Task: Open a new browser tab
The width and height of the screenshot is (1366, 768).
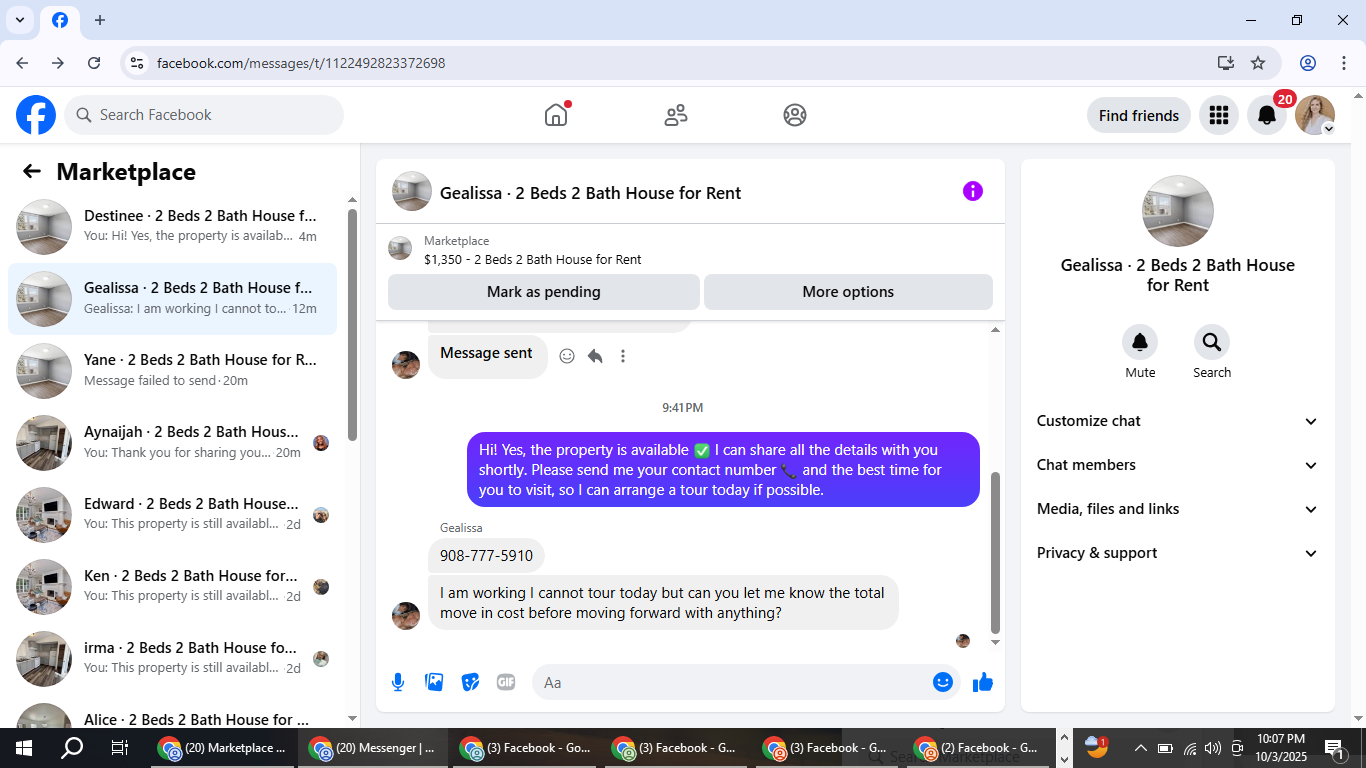Action: pos(100,20)
